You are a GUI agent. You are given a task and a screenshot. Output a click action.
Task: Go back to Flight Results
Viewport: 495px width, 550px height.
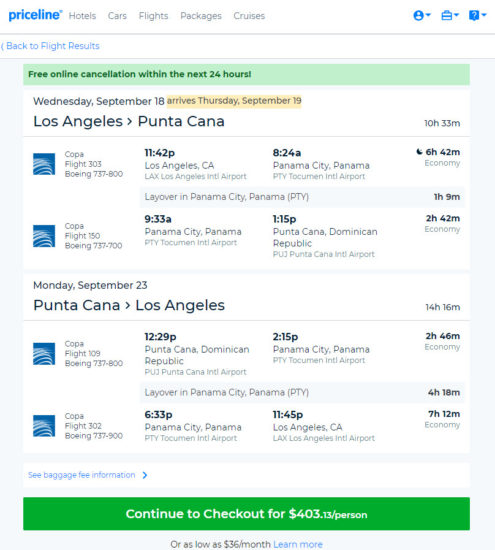(x=50, y=46)
